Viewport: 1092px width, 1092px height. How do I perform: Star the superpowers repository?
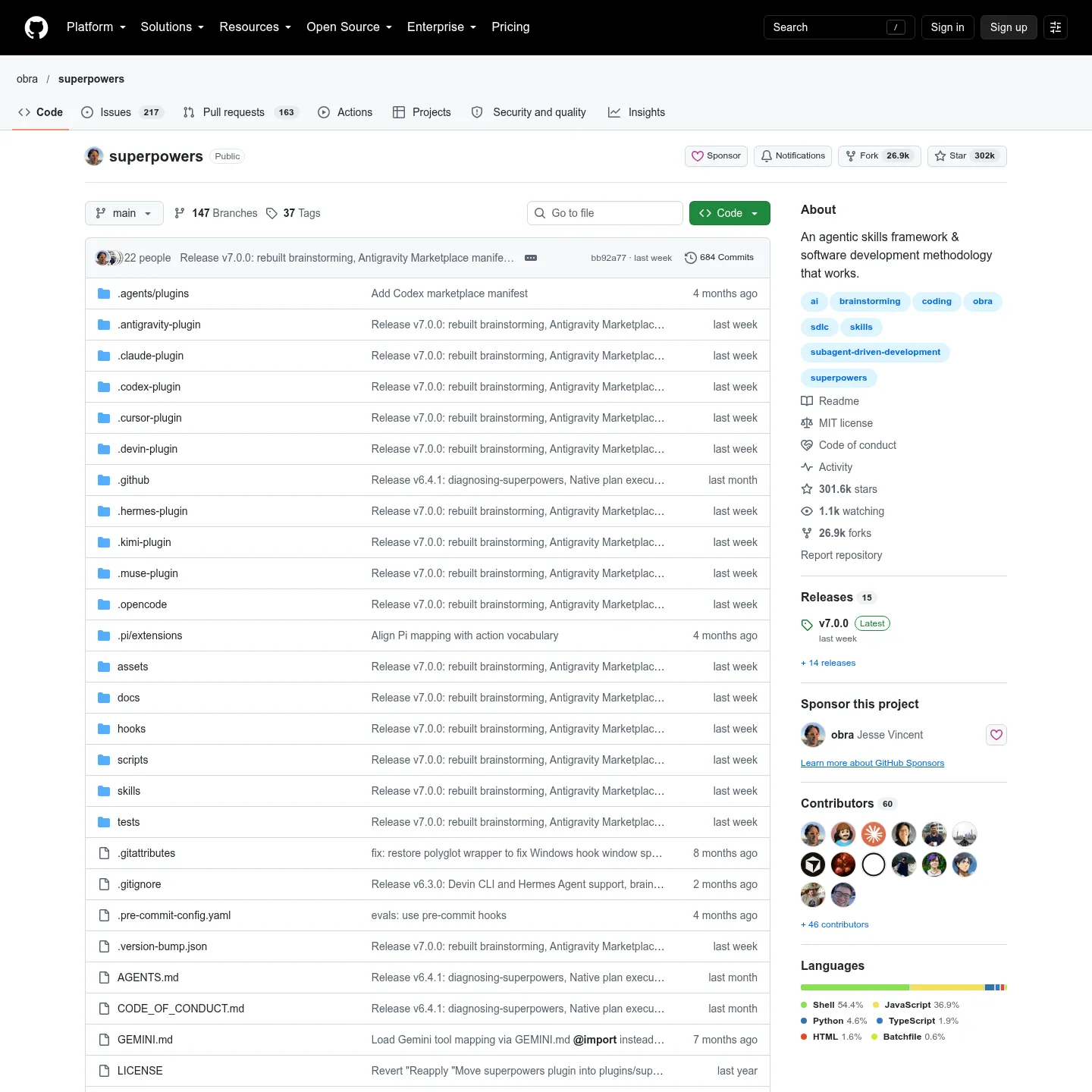tap(967, 156)
